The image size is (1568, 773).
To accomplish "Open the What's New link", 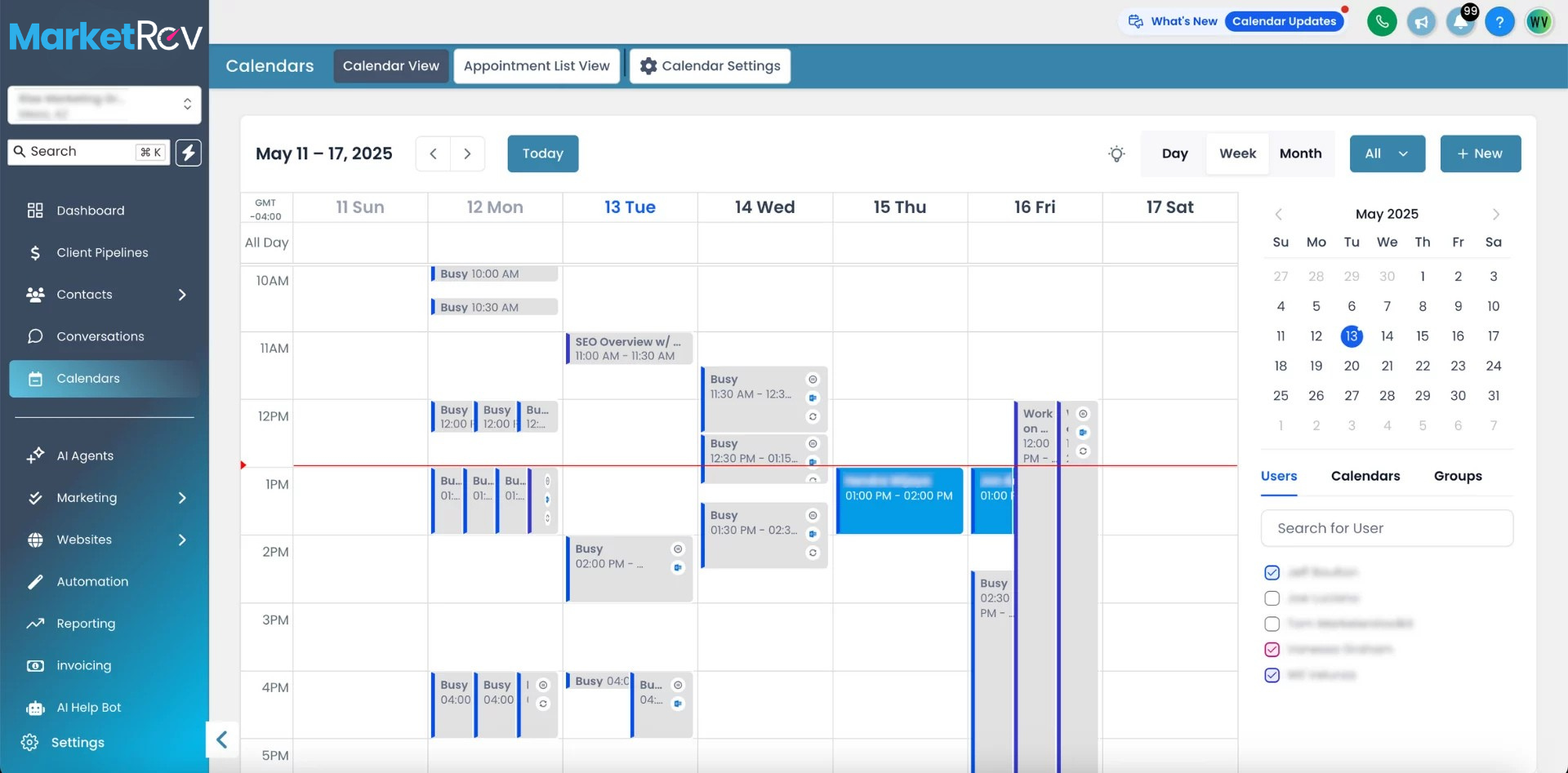I will pyautogui.click(x=1184, y=21).
